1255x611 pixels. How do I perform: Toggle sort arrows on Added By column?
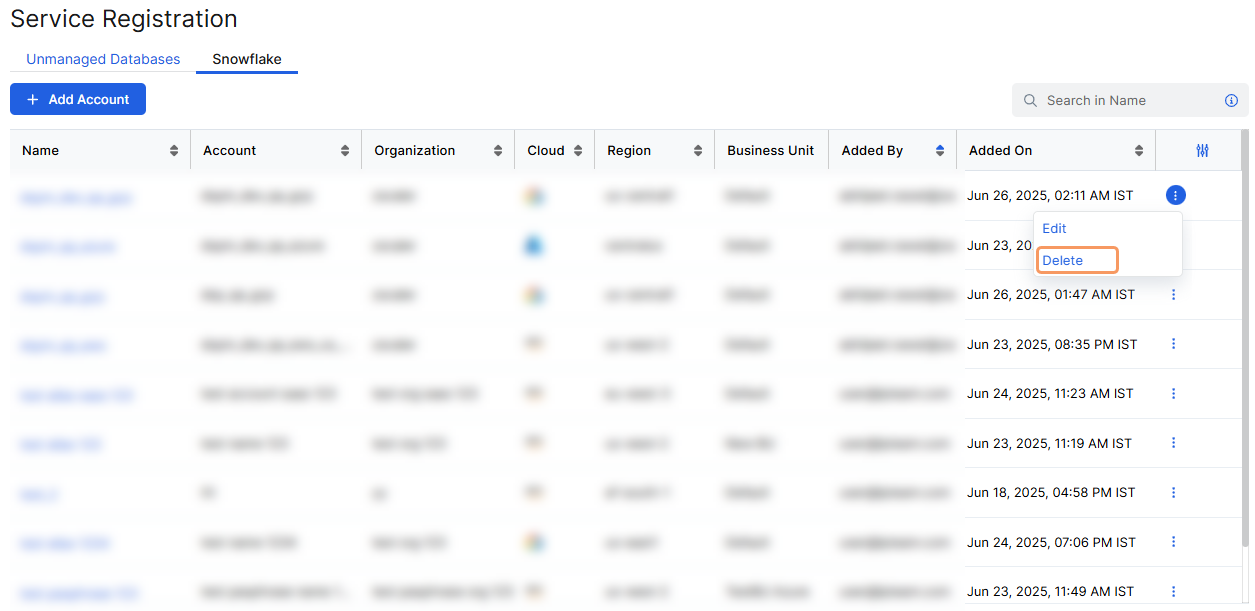(x=940, y=151)
